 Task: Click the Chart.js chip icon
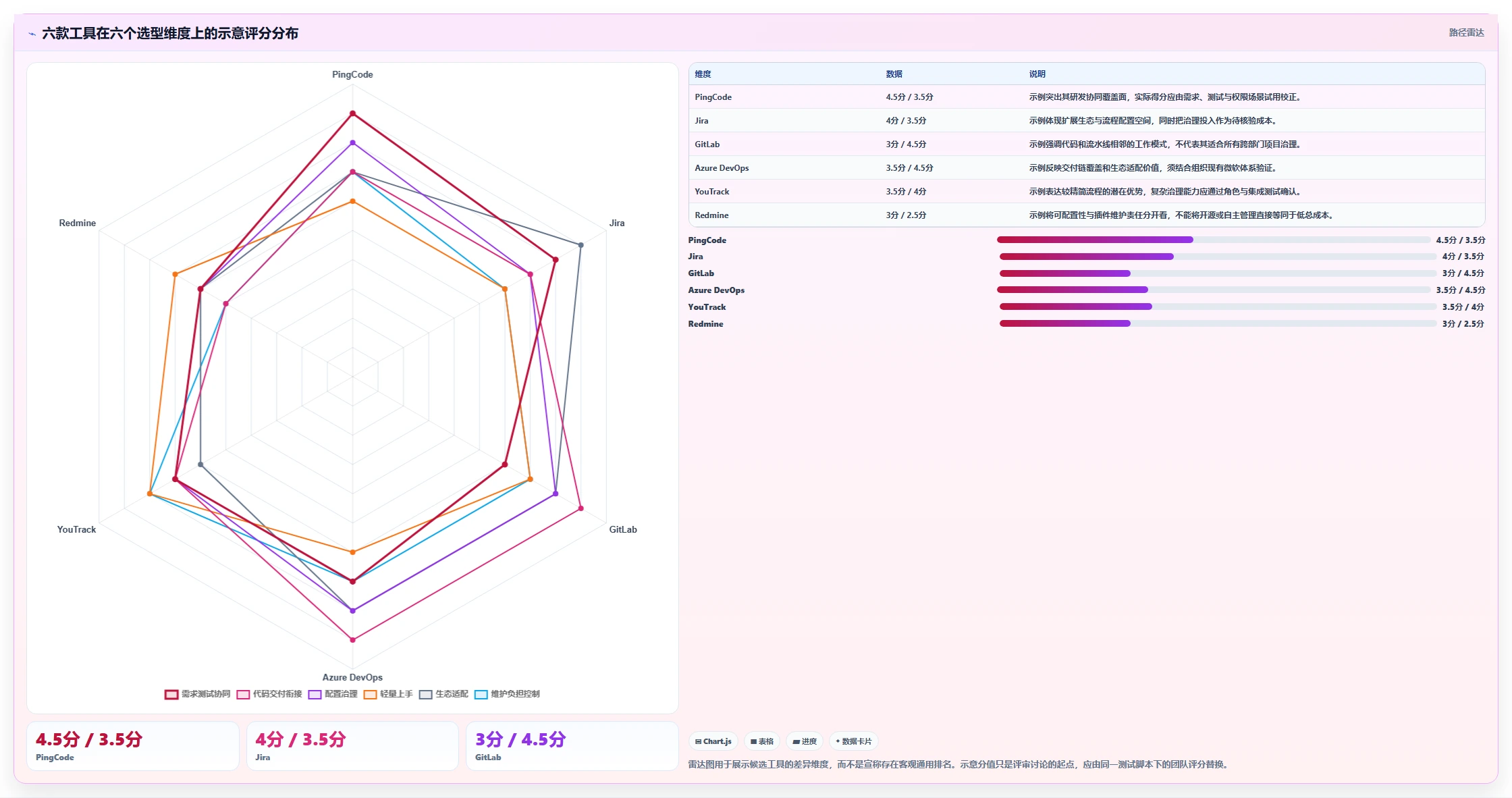[698, 741]
